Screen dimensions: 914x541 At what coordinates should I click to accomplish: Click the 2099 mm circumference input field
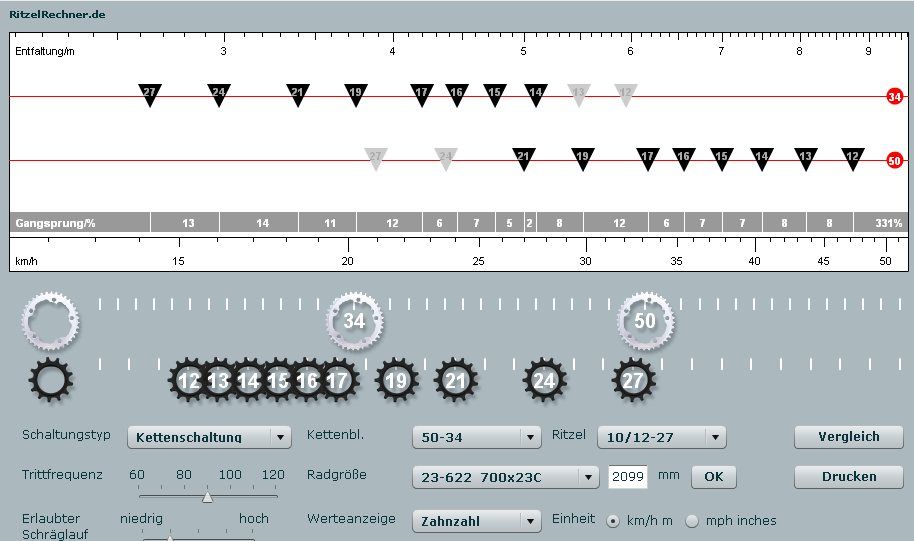[x=627, y=477]
